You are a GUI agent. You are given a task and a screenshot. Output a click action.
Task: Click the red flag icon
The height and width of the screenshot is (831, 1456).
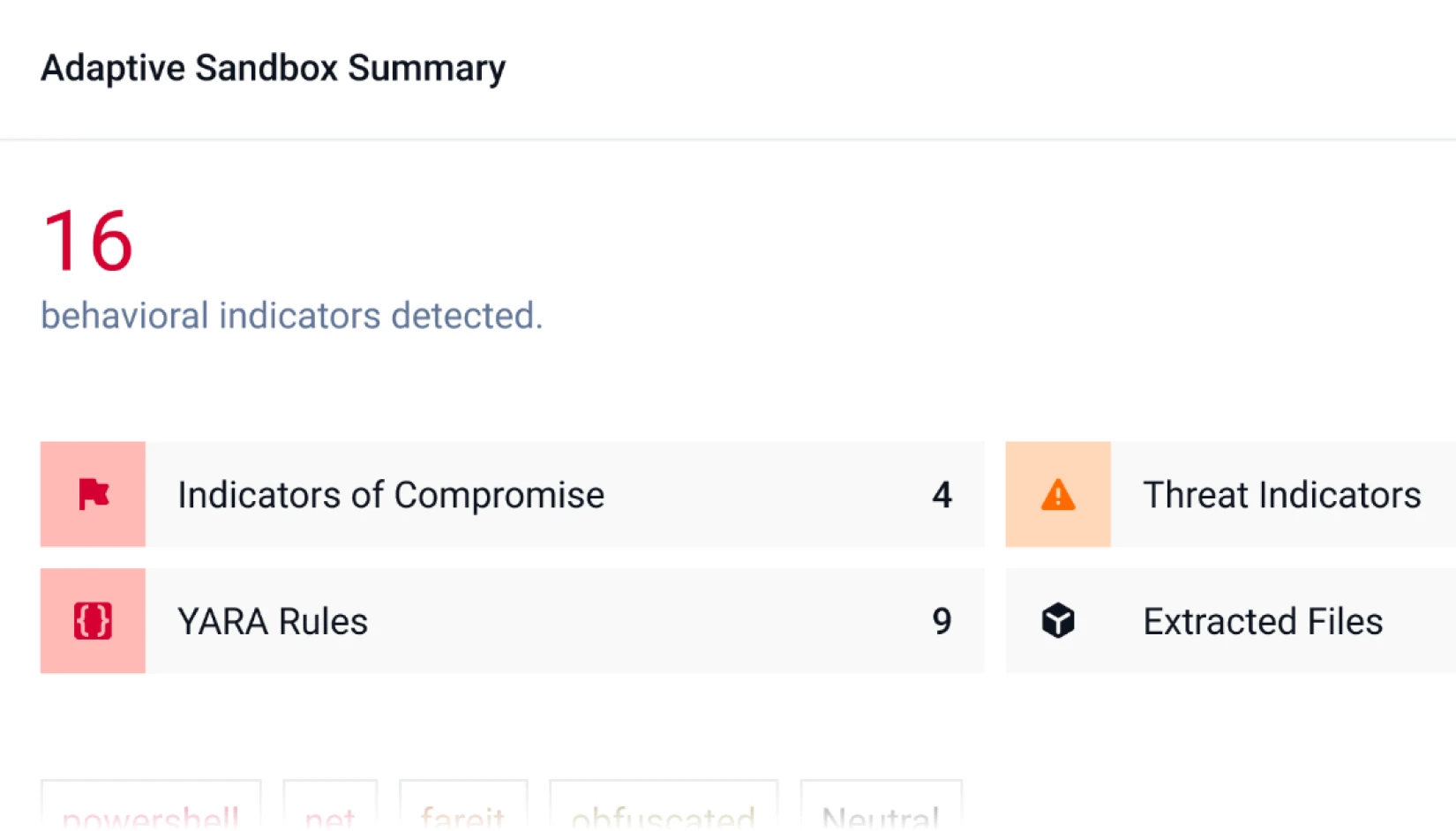pyautogui.click(x=93, y=494)
